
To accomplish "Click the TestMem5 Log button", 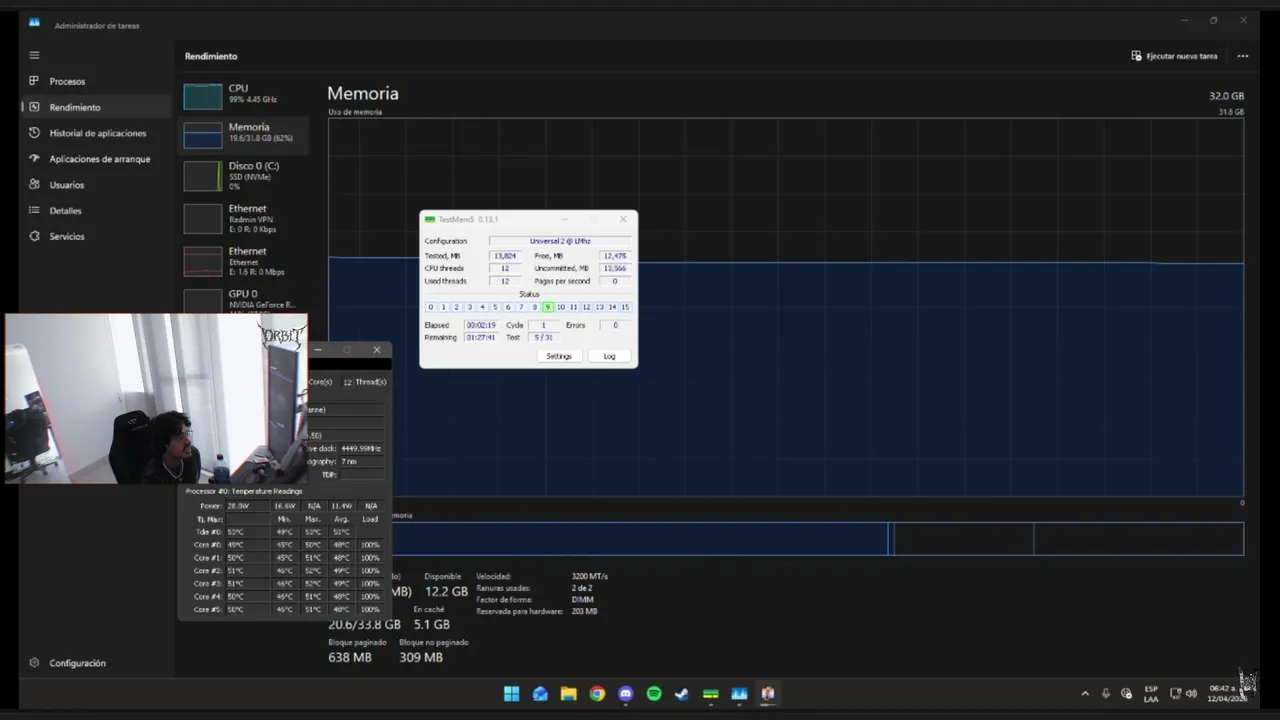I will [x=609, y=356].
